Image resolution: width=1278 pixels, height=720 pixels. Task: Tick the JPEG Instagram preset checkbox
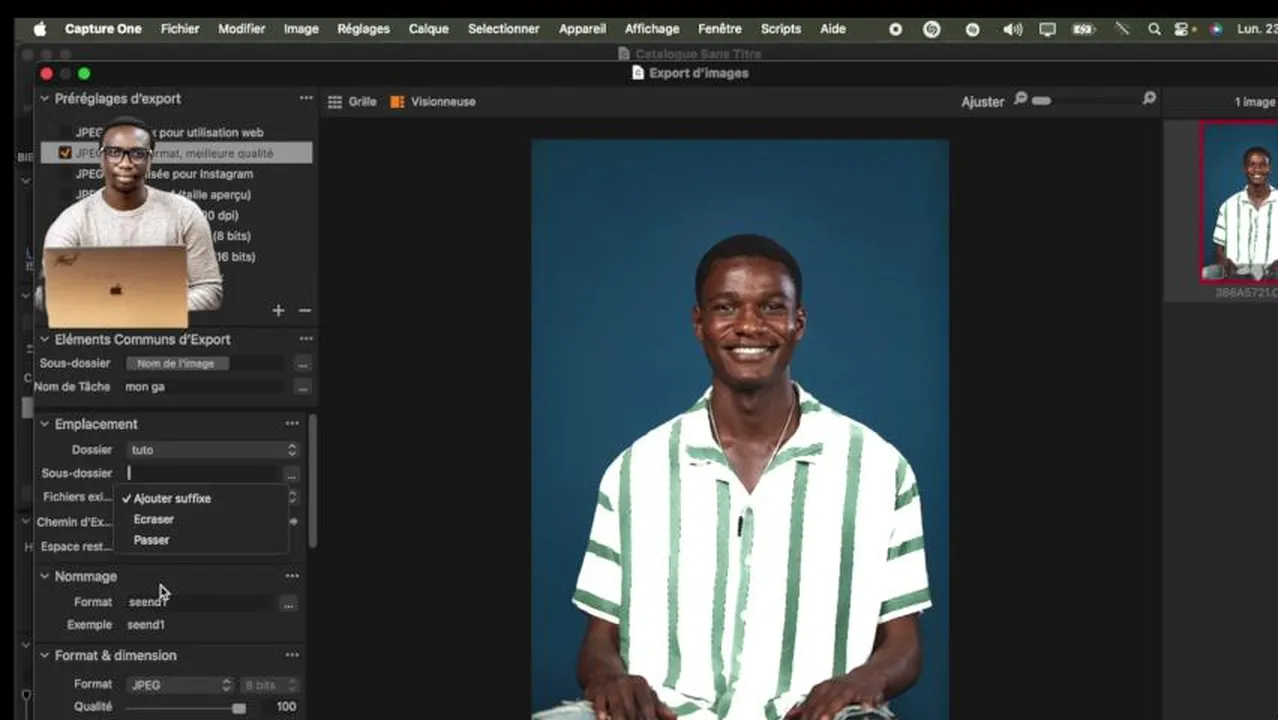coord(65,174)
